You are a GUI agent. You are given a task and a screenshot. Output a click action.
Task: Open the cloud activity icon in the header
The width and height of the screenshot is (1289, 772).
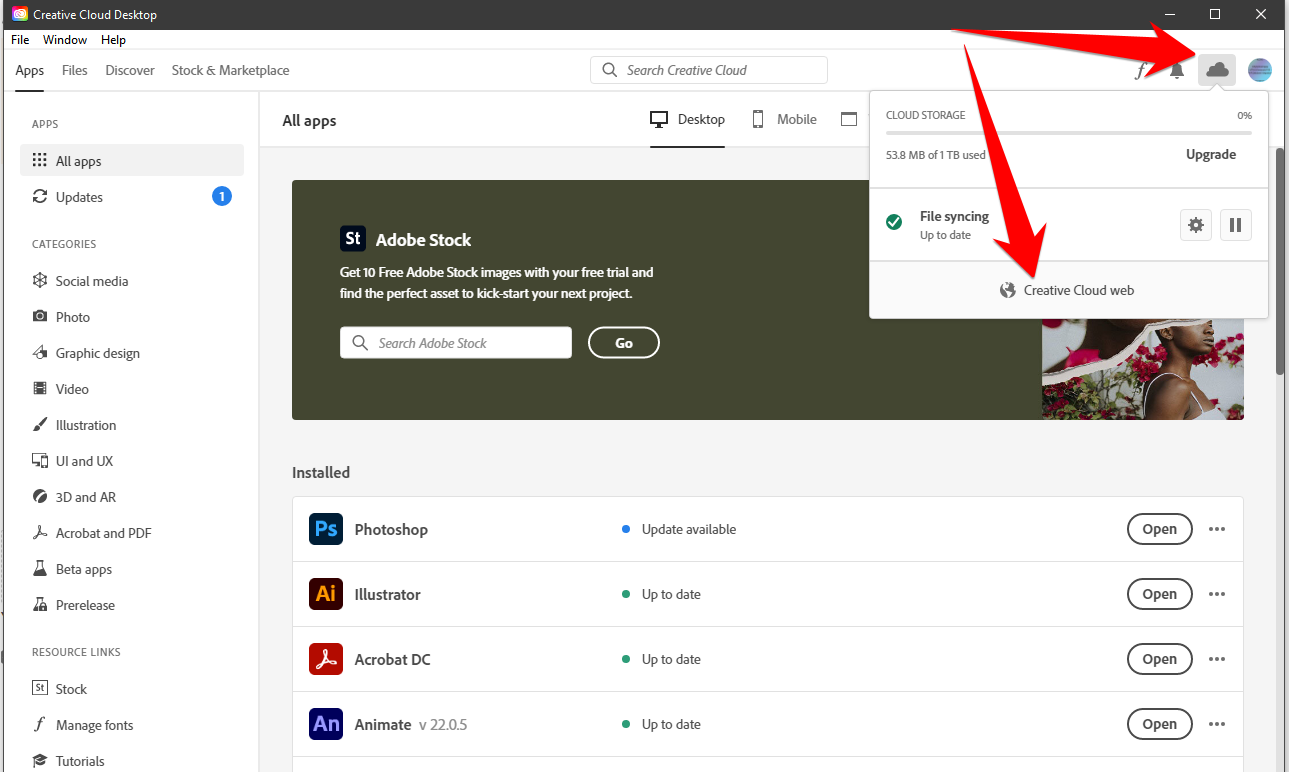click(x=1217, y=70)
